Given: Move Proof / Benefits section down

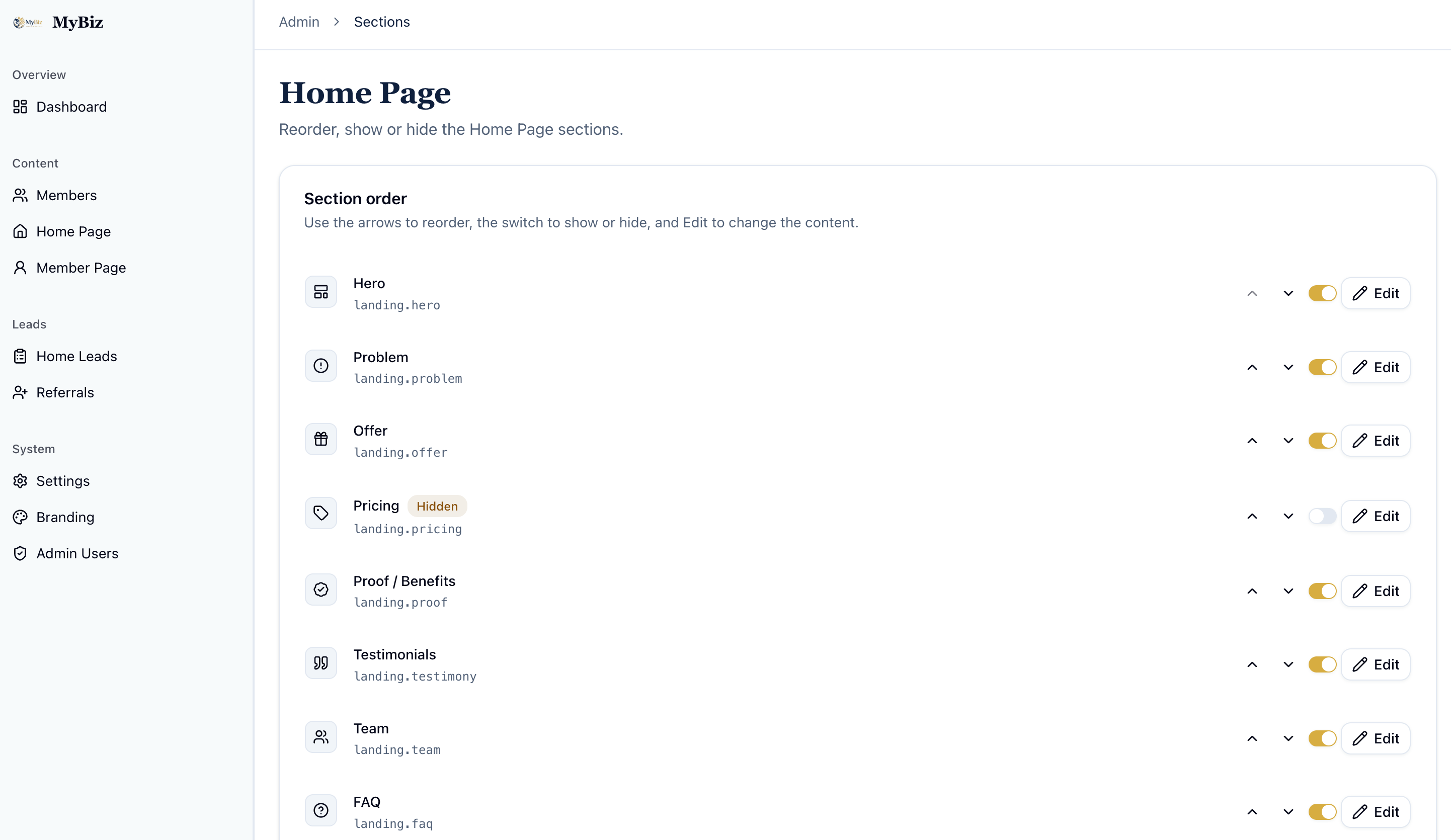Looking at the screenshot, I should click(x=1288, y=592).
